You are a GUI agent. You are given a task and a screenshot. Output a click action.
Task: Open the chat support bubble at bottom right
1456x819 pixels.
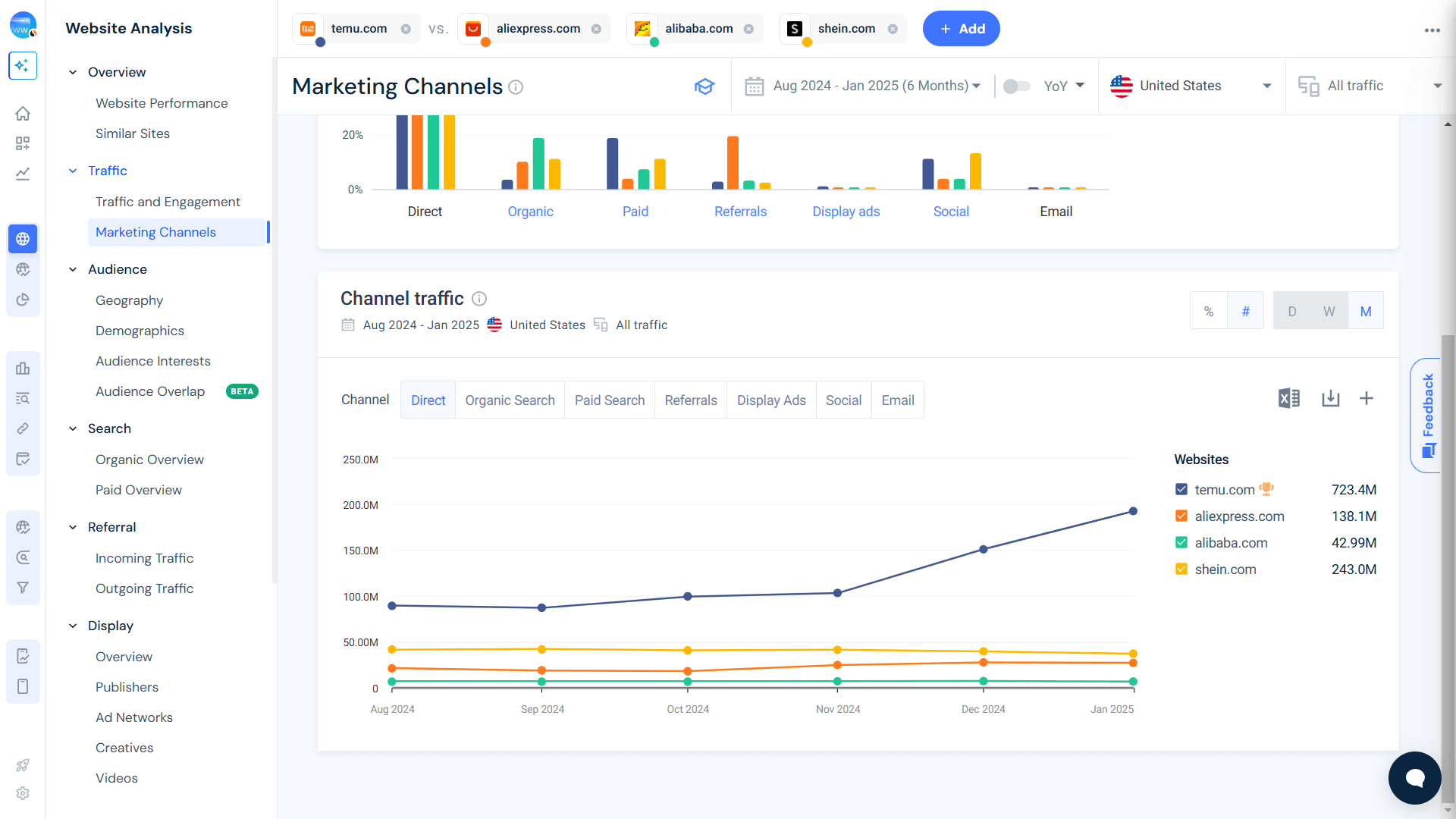[x=1414, y=777]
